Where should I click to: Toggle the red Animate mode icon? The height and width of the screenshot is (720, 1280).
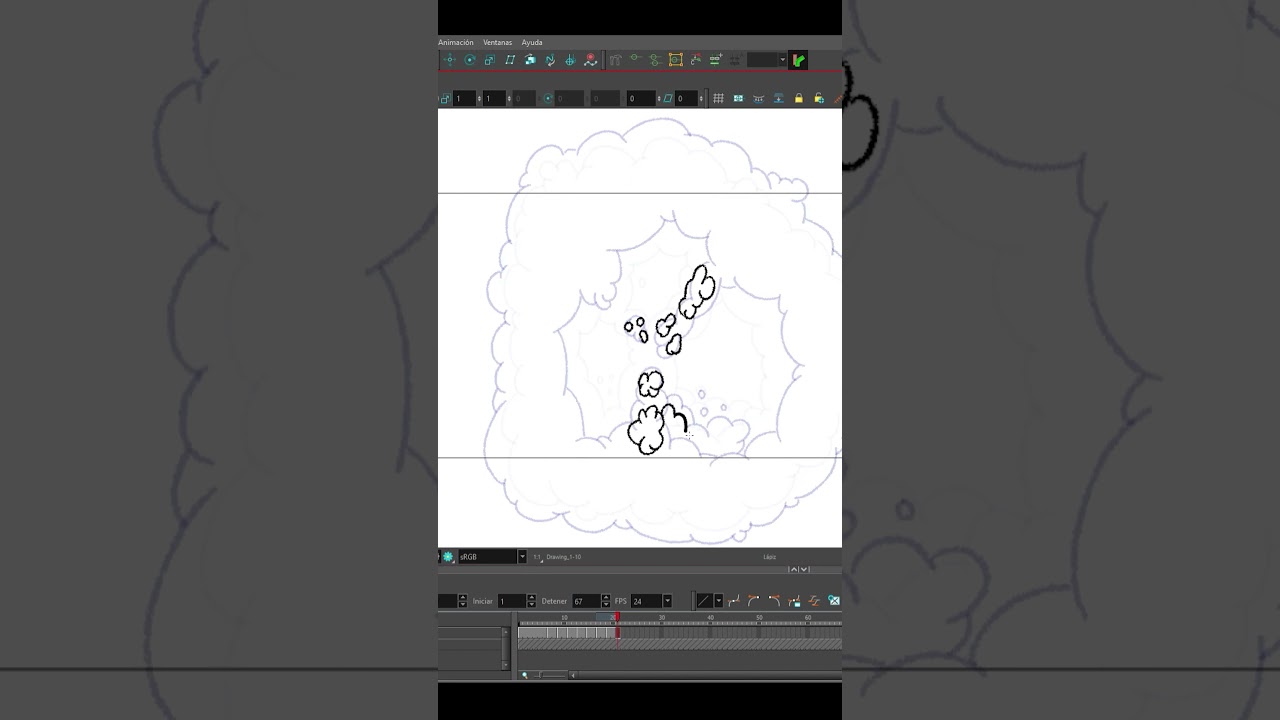pyautogui.click(x=590, y=60)
